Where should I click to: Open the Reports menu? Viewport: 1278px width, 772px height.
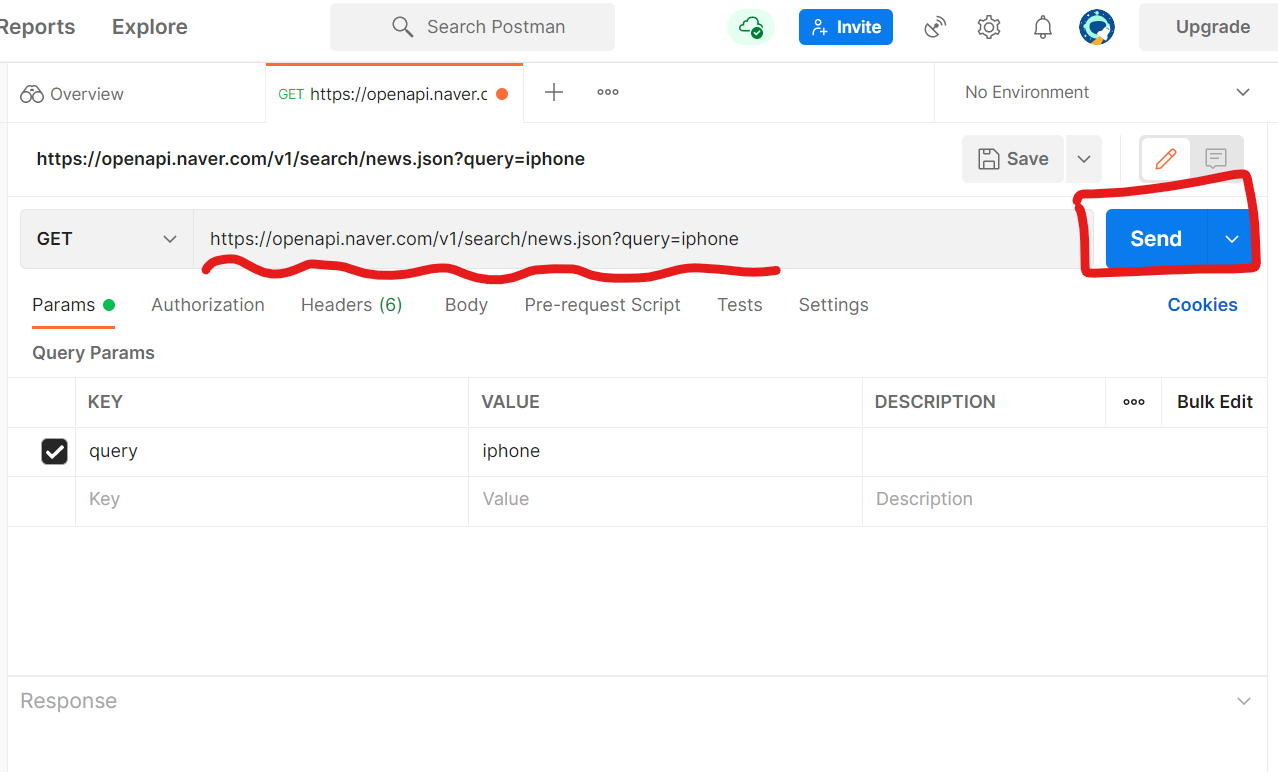click(36, 27)
